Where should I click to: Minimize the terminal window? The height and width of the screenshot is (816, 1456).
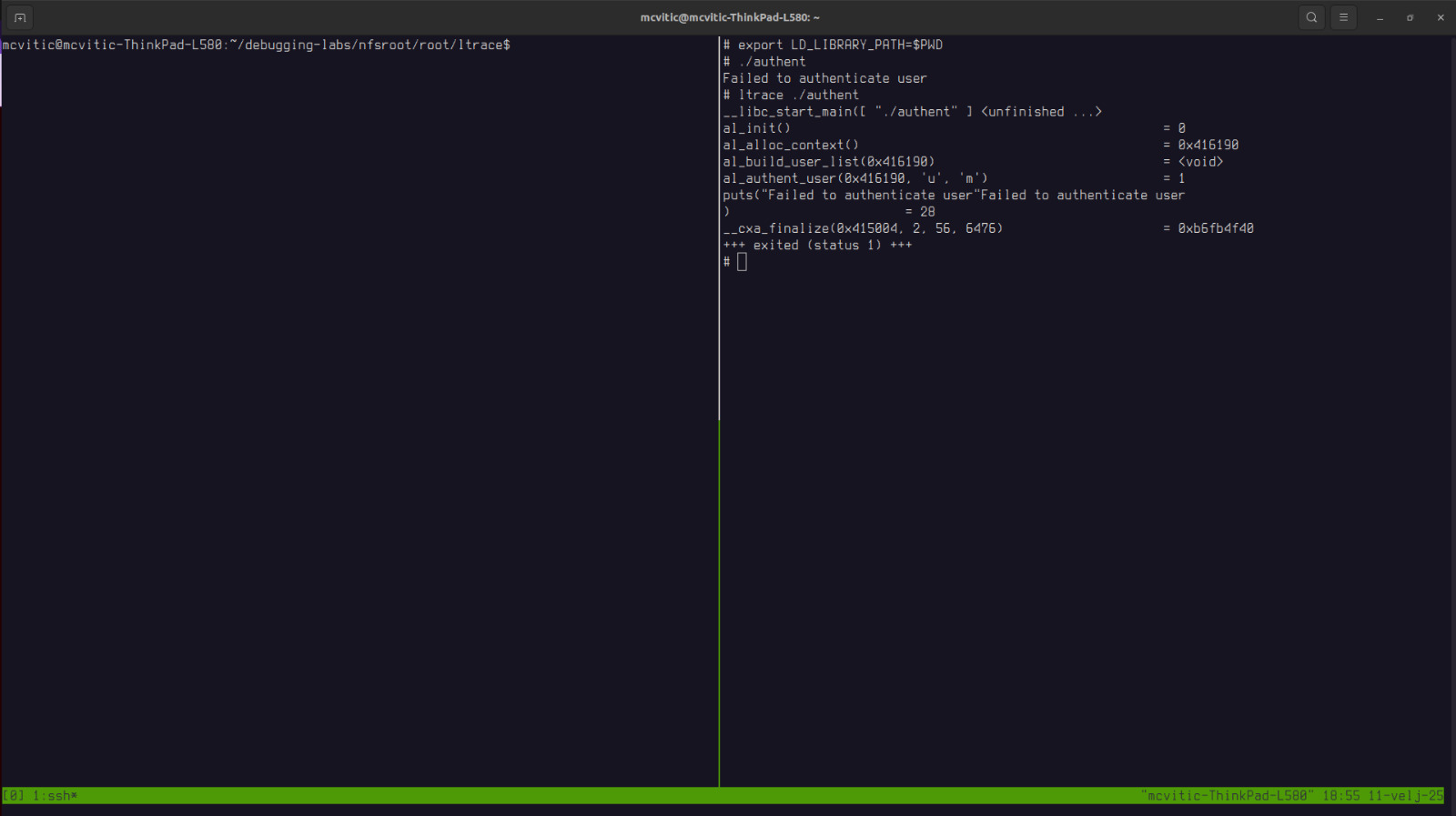tap(1380, 17)
